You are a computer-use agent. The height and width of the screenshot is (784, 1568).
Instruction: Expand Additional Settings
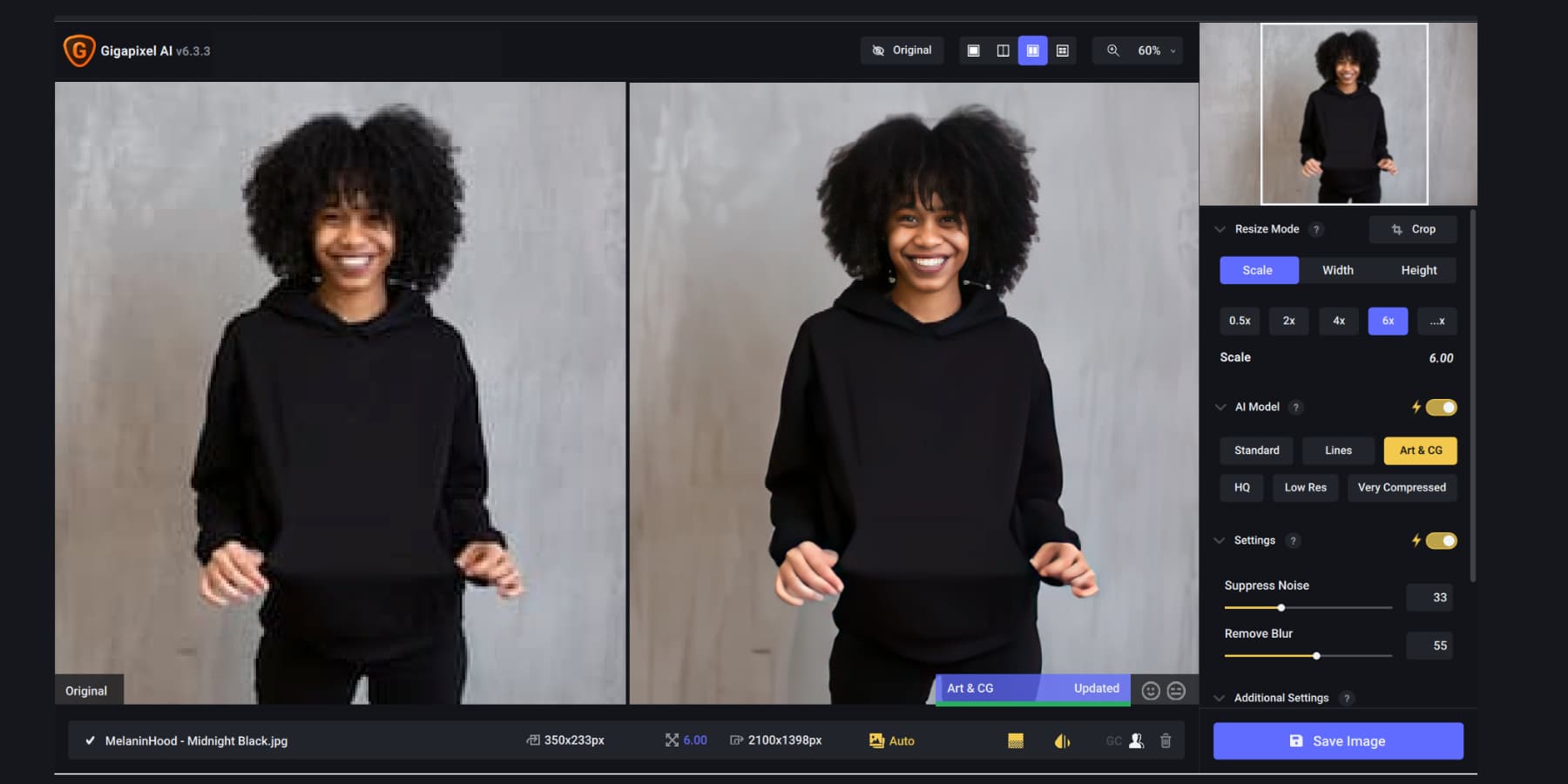click(1219, 698)
